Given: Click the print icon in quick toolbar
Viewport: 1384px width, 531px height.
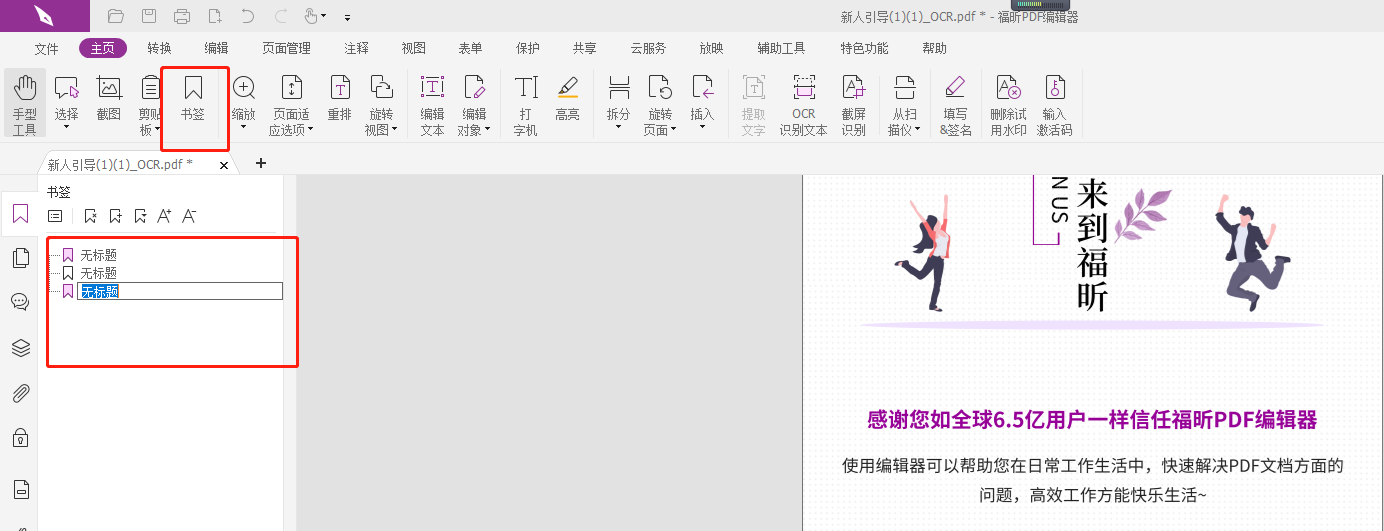Looking at the screenshot, I should (182, 16).
